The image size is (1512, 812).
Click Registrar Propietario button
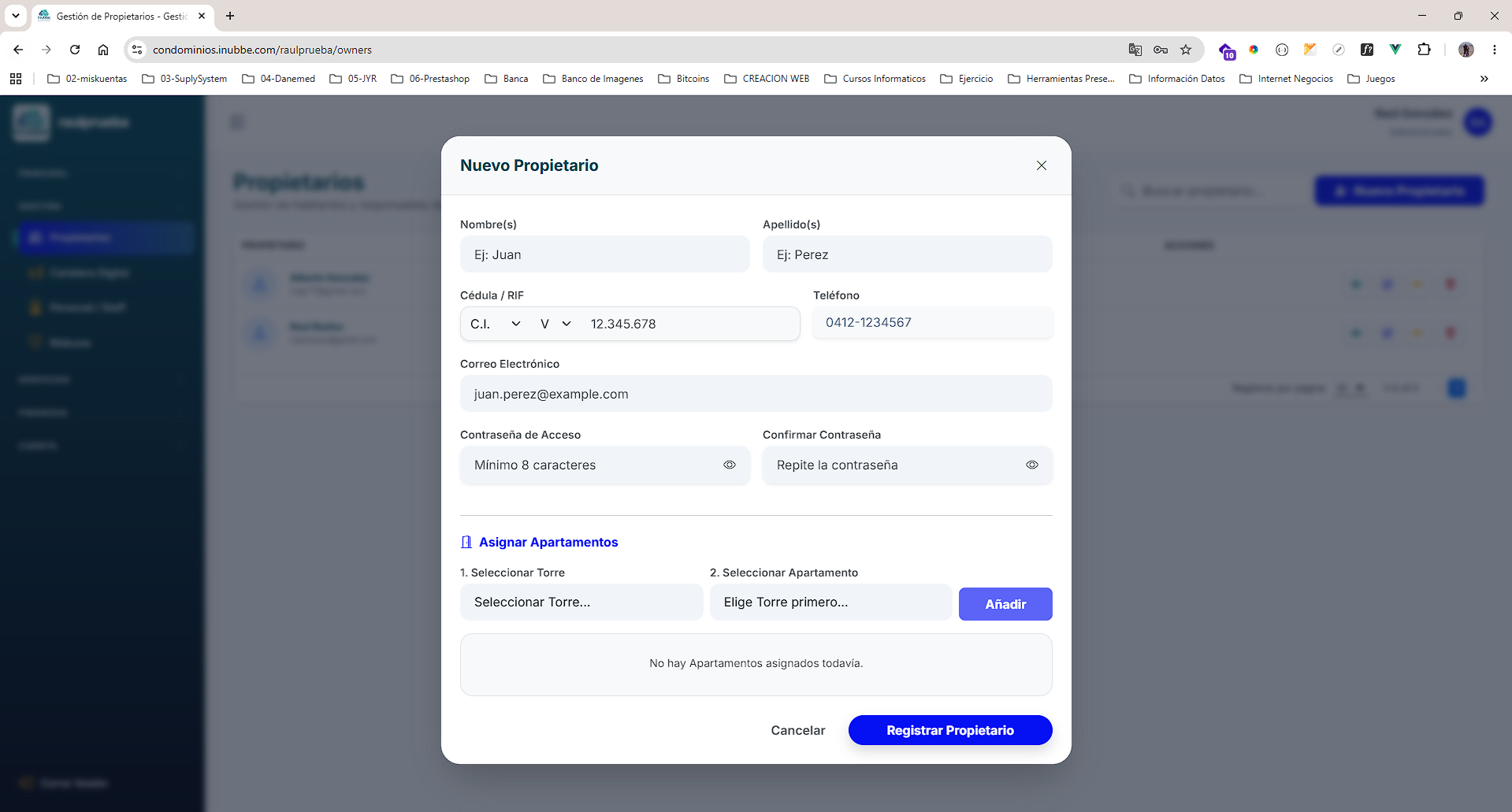(x=950, y=730)
